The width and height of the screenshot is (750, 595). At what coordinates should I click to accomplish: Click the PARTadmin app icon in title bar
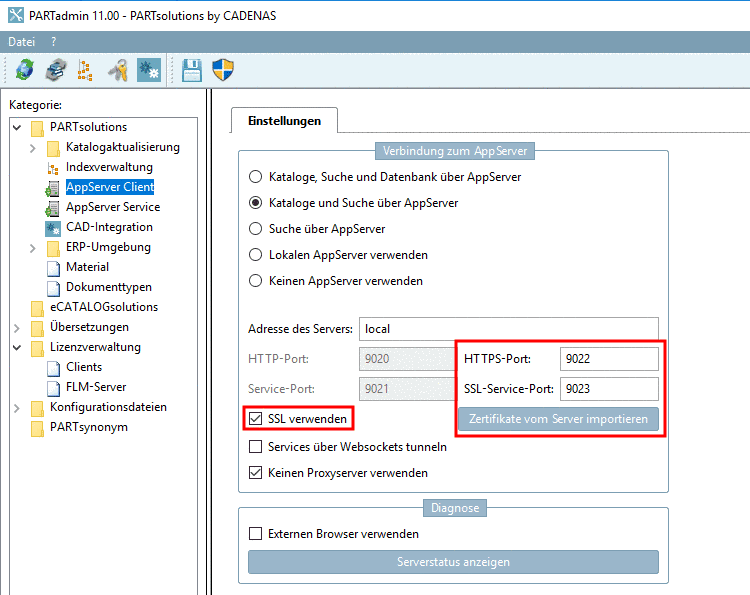(x=15, y=15)
